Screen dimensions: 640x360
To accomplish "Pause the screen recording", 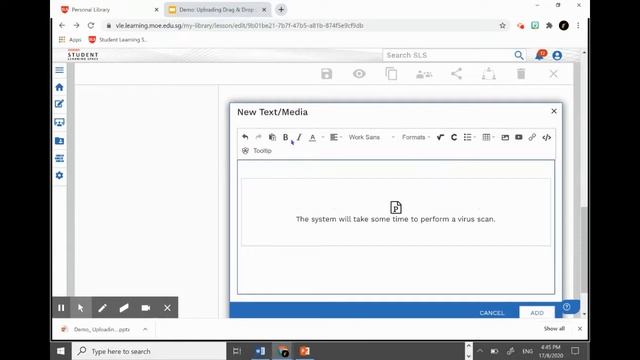I will click(x=61, y=308).
